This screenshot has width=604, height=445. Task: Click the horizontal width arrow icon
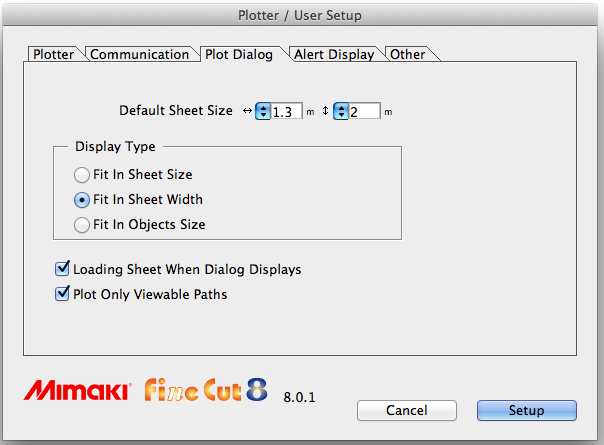click(247, 111)
